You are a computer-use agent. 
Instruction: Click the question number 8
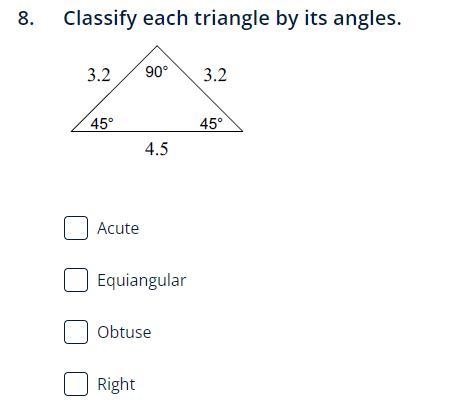26,18
